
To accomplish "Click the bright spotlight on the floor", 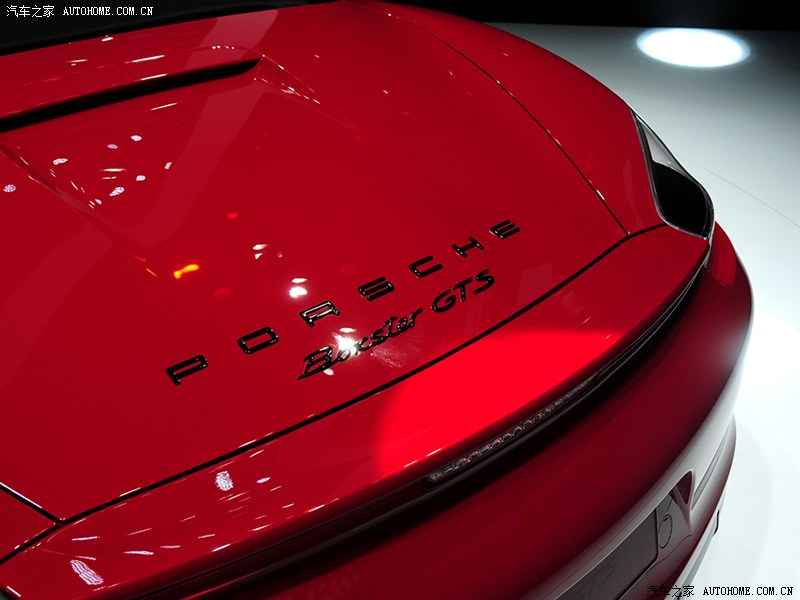I will click(692, 47).
